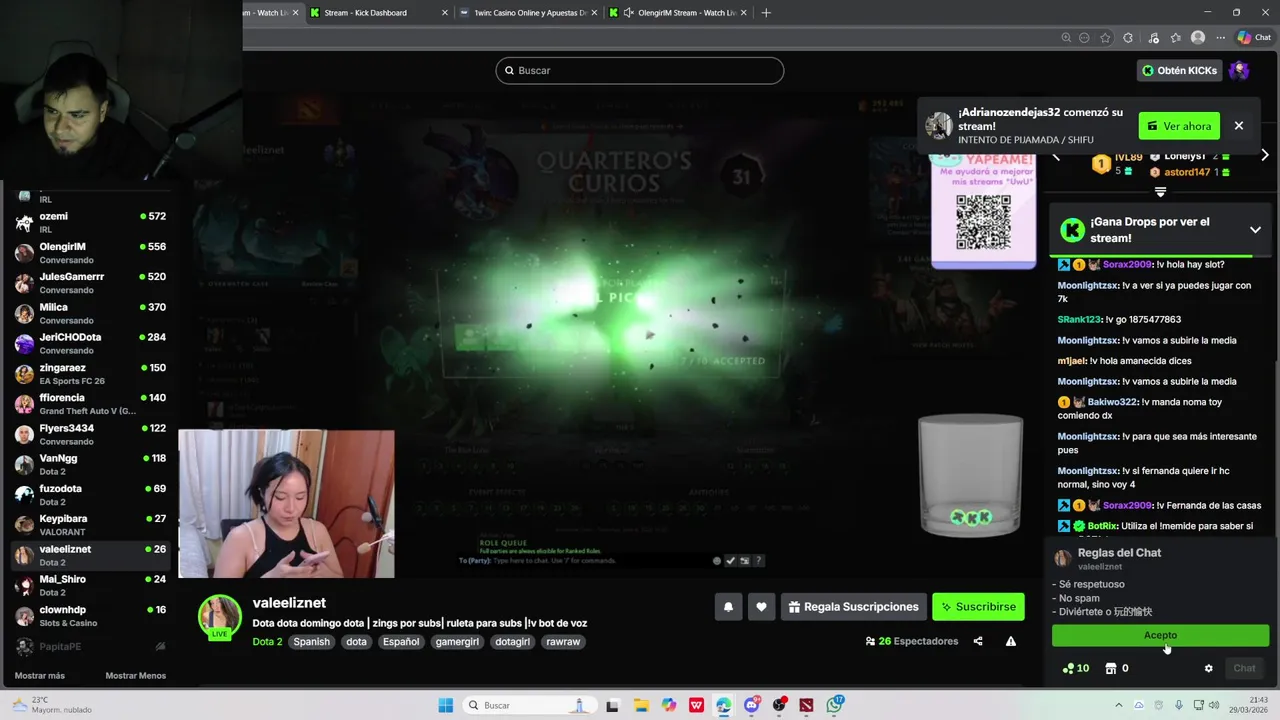Open WPS Office from the taskbar

pos(696,705)
